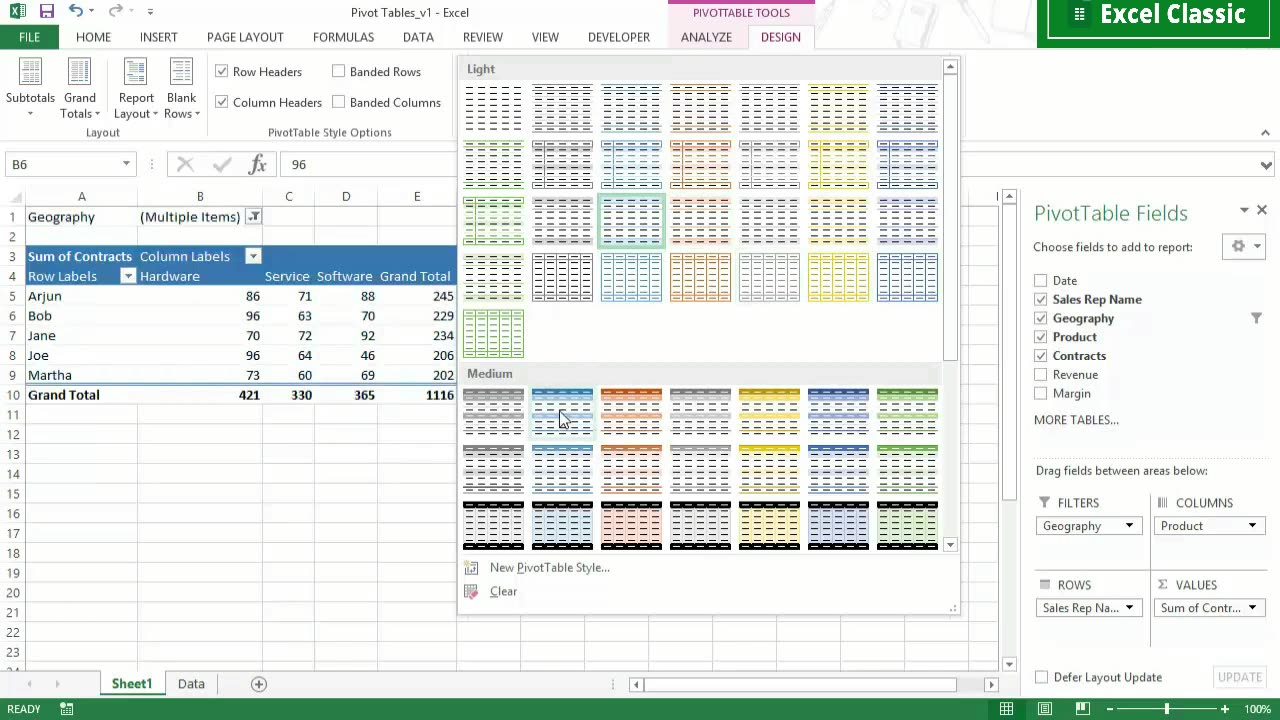Switch to the Data sheet tab
This screenshot has height=720, width=1280.
191,684
